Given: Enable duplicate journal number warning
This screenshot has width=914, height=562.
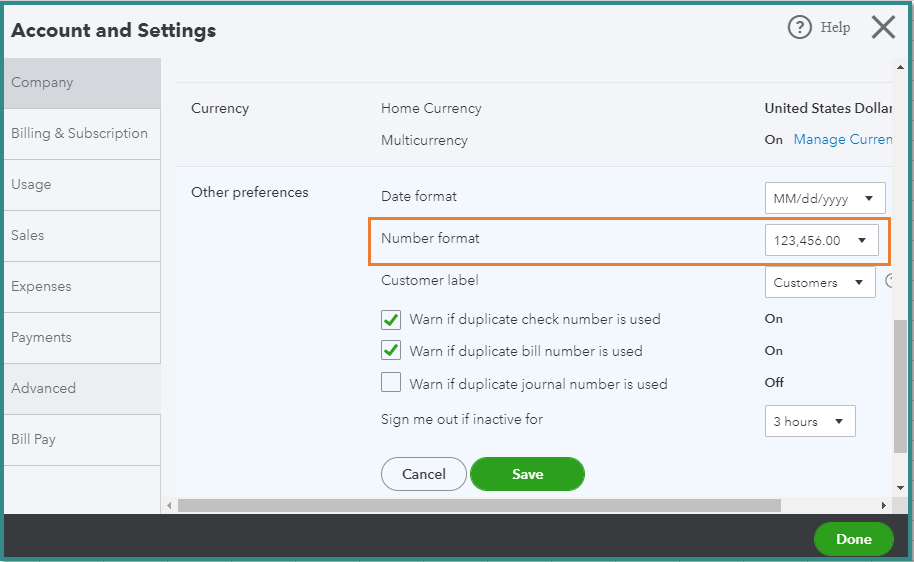Looking at the screenshot, I should point(391,383).
